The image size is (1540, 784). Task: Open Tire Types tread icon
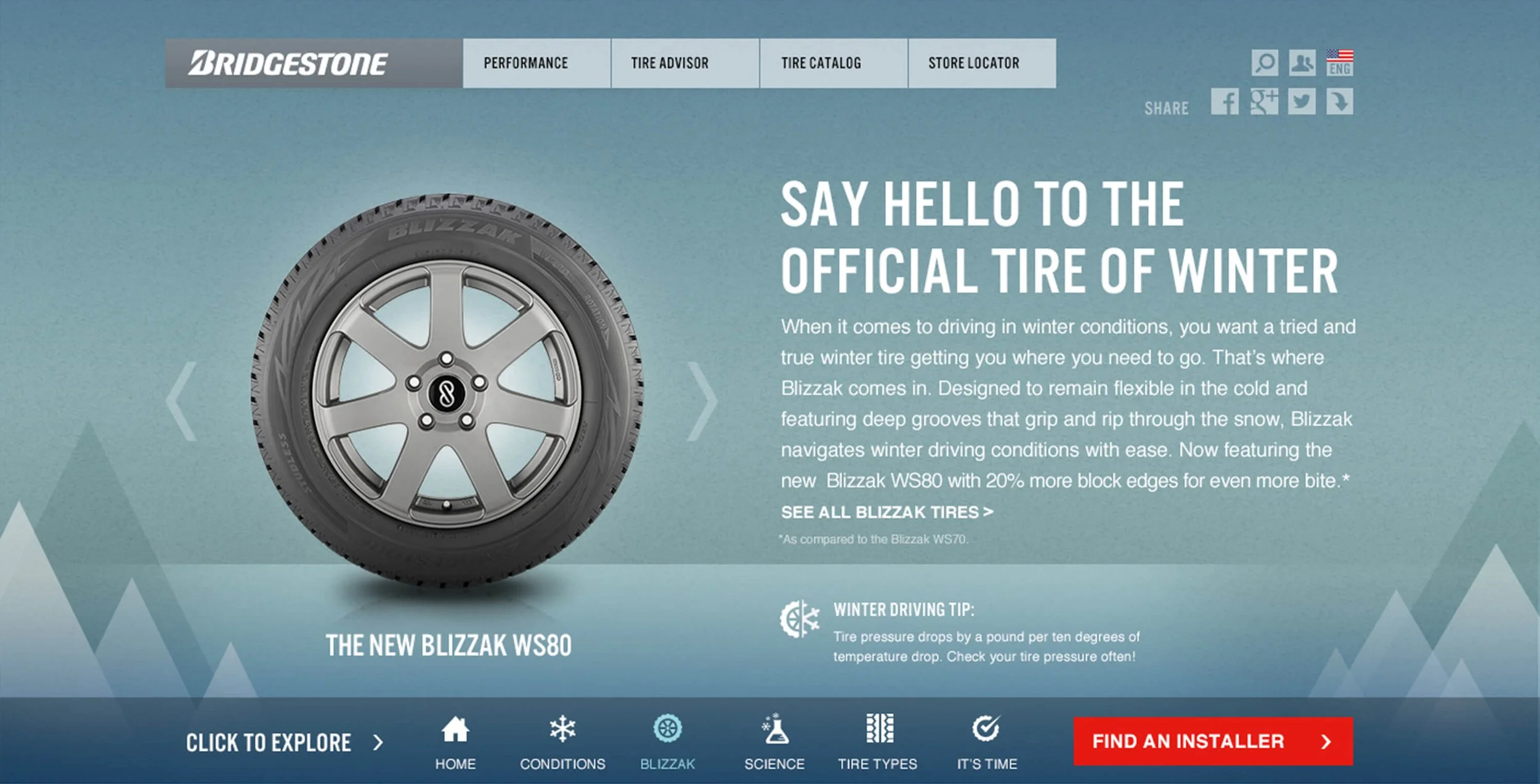coord(878,743)
